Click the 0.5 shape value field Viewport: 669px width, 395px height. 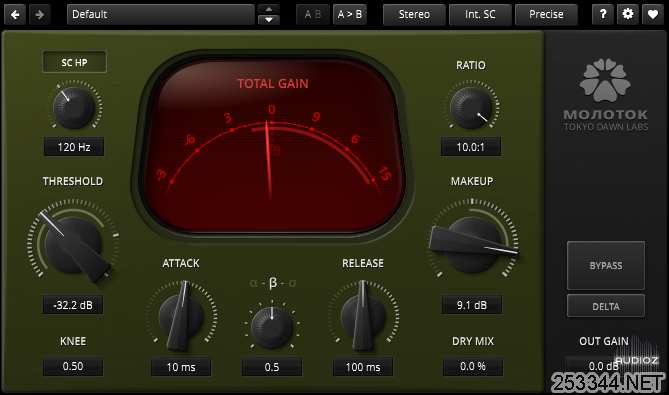pyautogui.click(x=272, y=367)
